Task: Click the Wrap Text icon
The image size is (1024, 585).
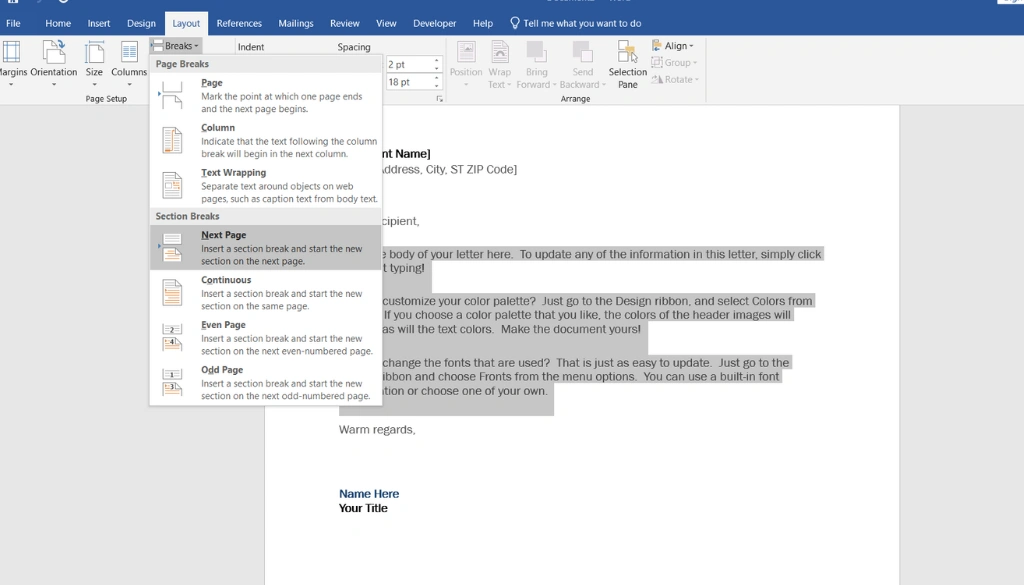Action: (500, 52)
